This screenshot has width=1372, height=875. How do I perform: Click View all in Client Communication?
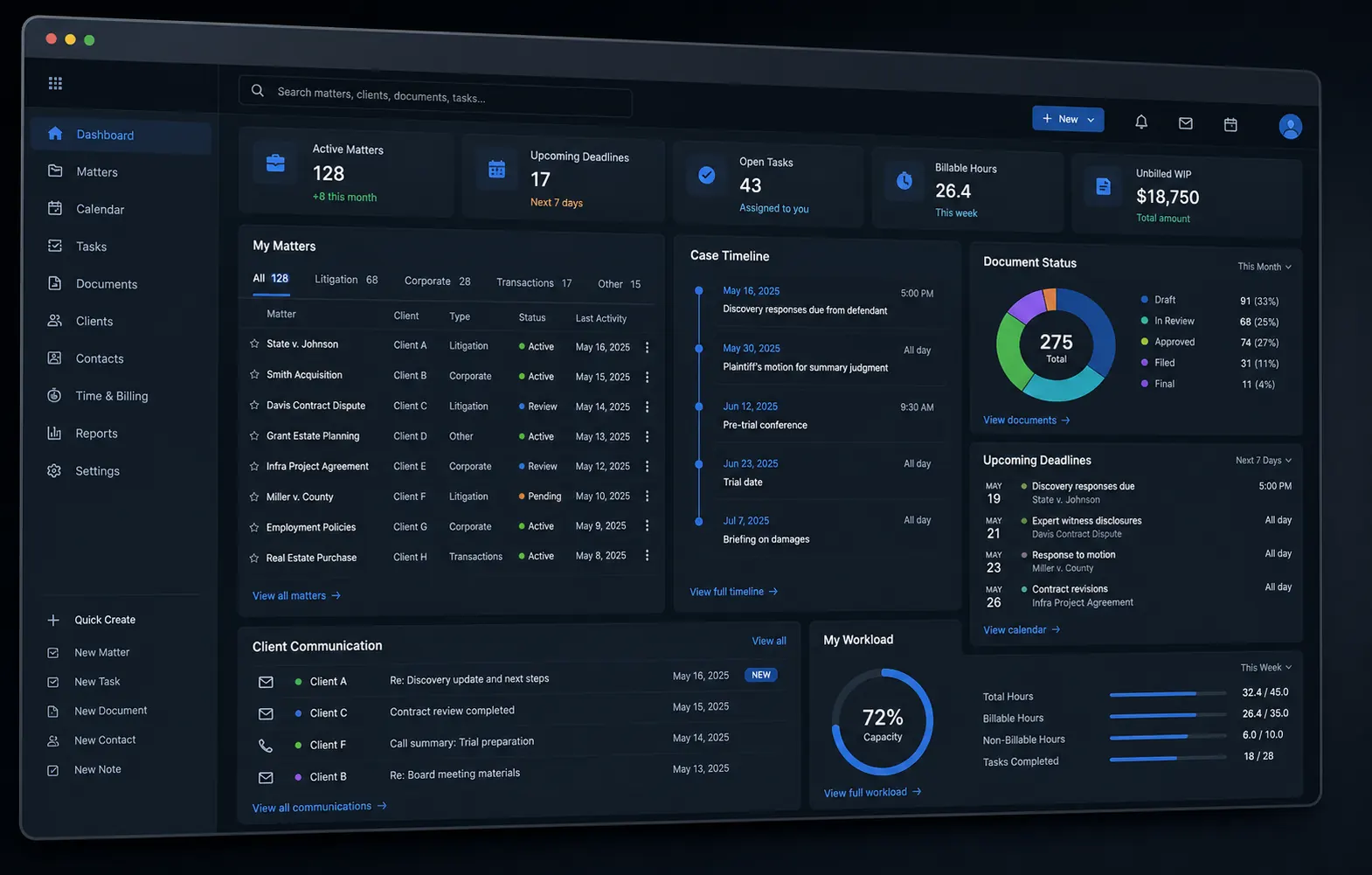click(x=769, y=641)
